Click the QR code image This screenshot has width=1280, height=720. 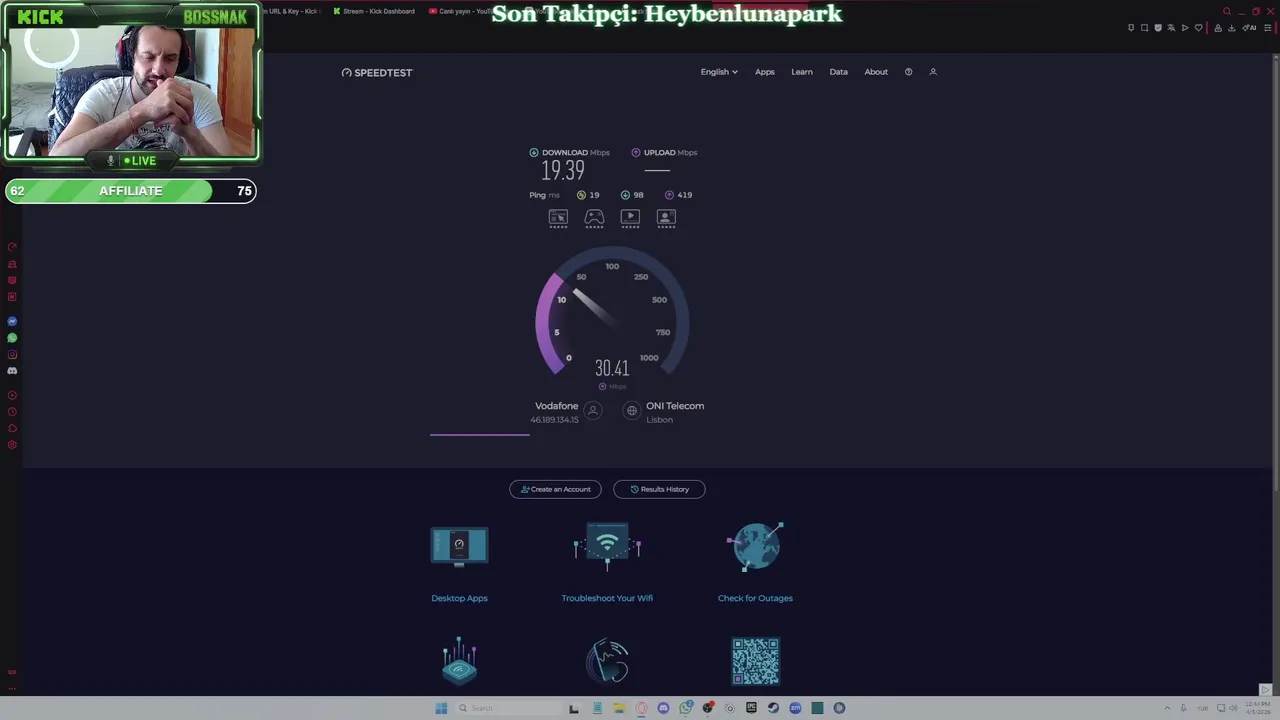tap(755, 661)
